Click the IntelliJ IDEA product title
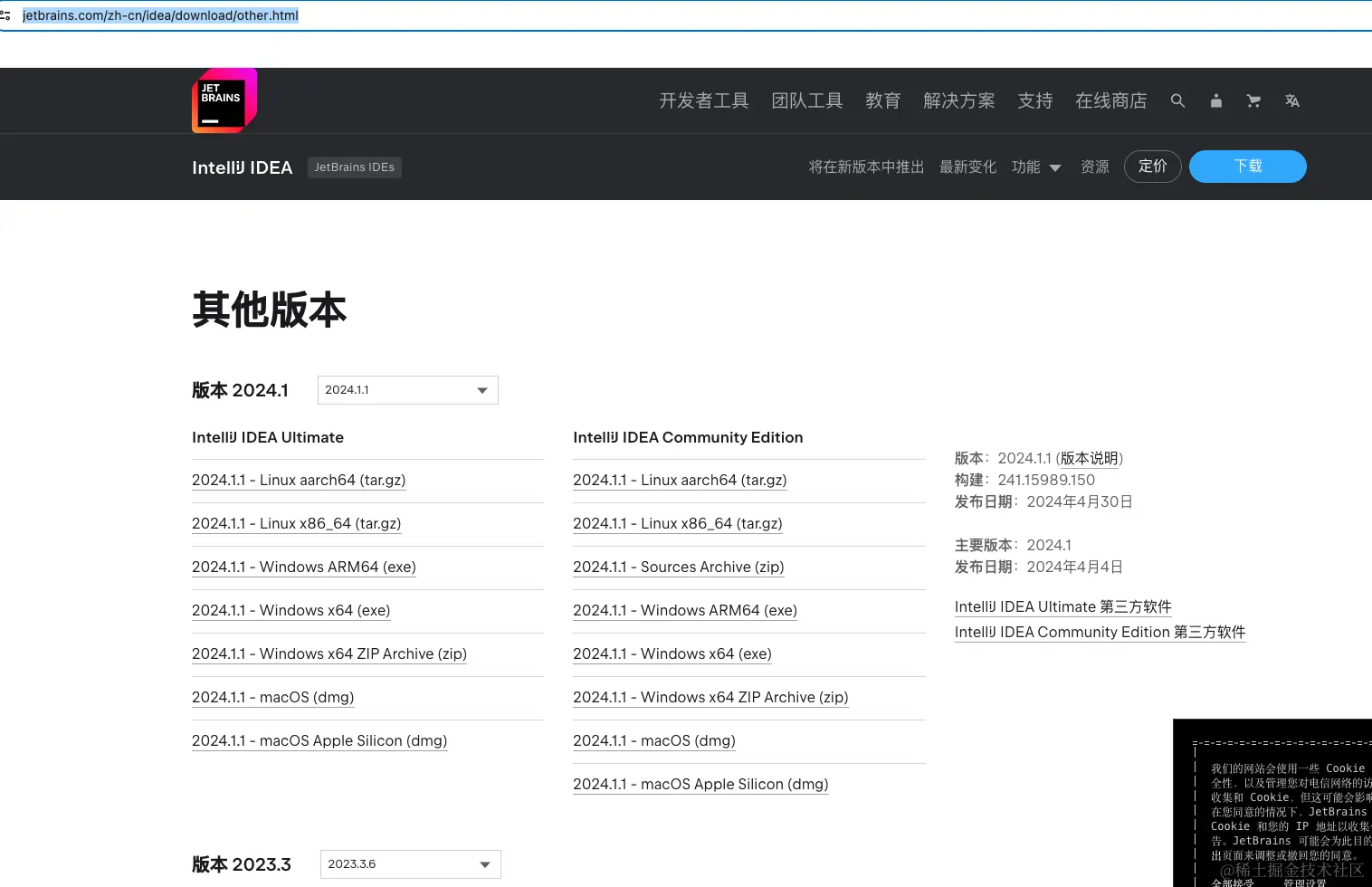This screenshot has width=1372, height=887. click(243, 167)
